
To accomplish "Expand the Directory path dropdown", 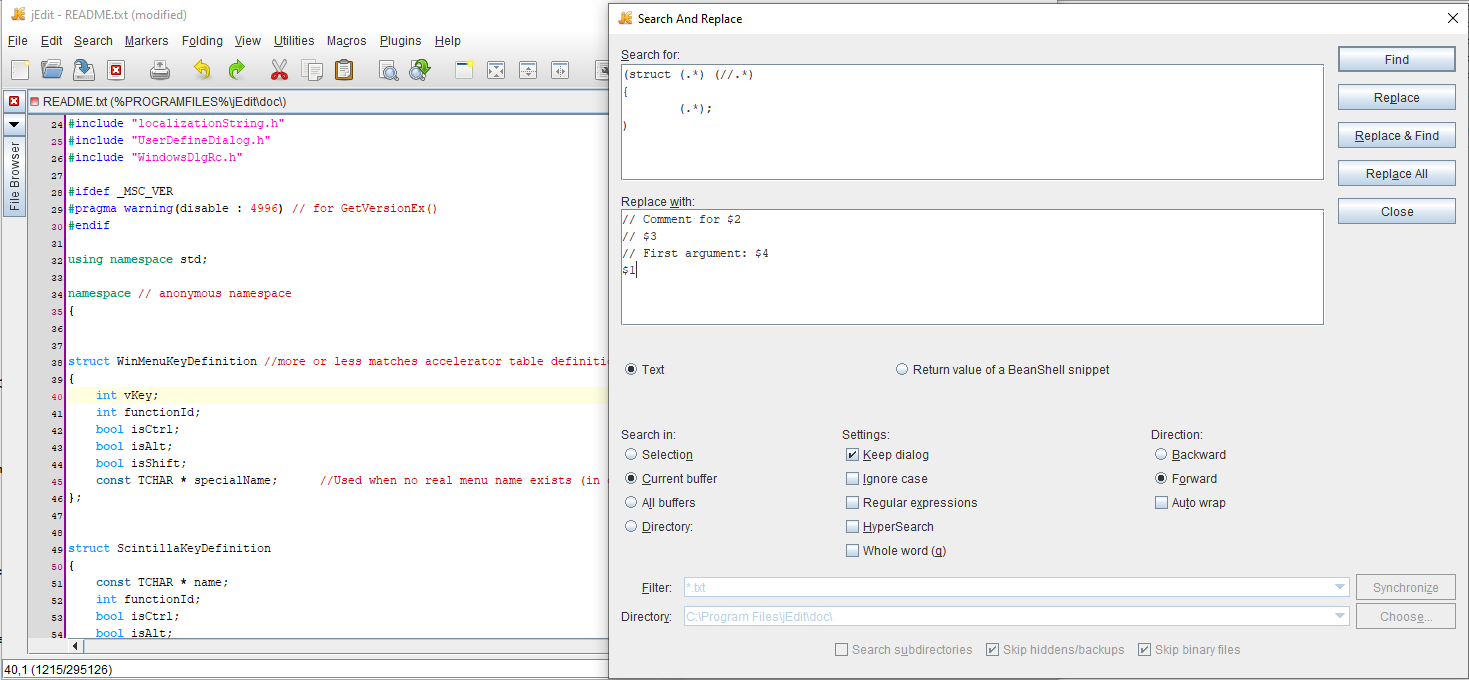I will [1339, 616].
